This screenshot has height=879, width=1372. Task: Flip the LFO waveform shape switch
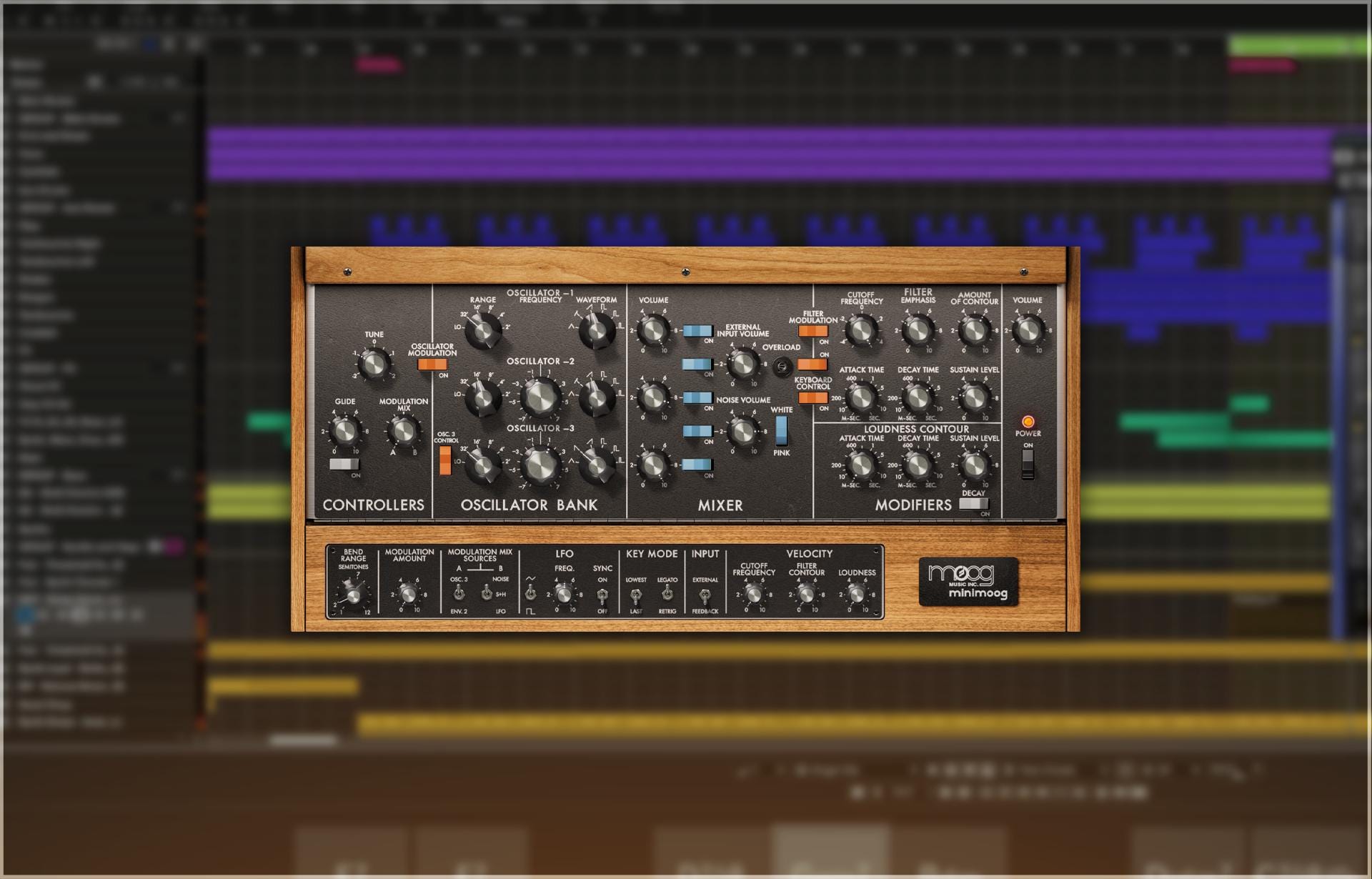(530, 594)
